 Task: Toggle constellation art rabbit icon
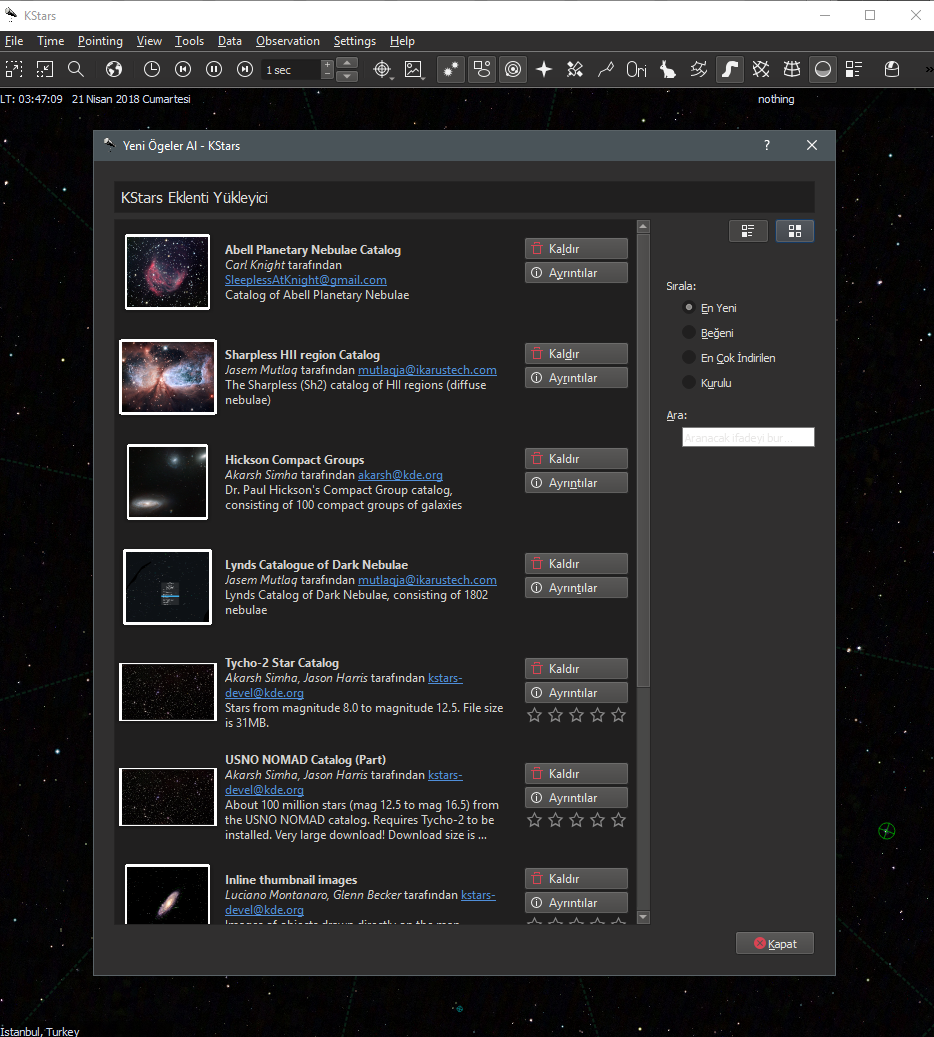[x=667, y=69]
